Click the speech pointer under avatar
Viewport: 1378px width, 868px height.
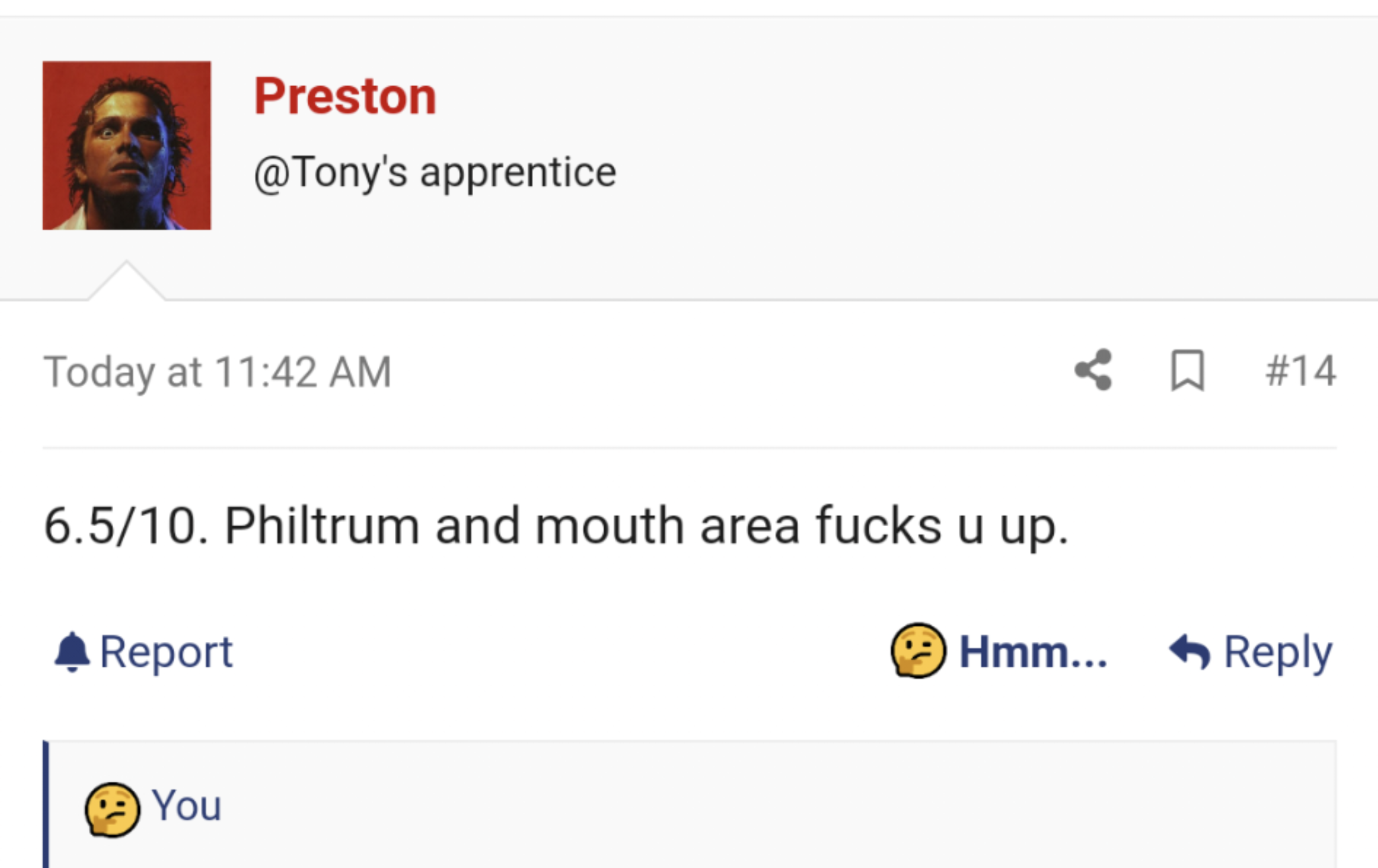pos(126,281)
